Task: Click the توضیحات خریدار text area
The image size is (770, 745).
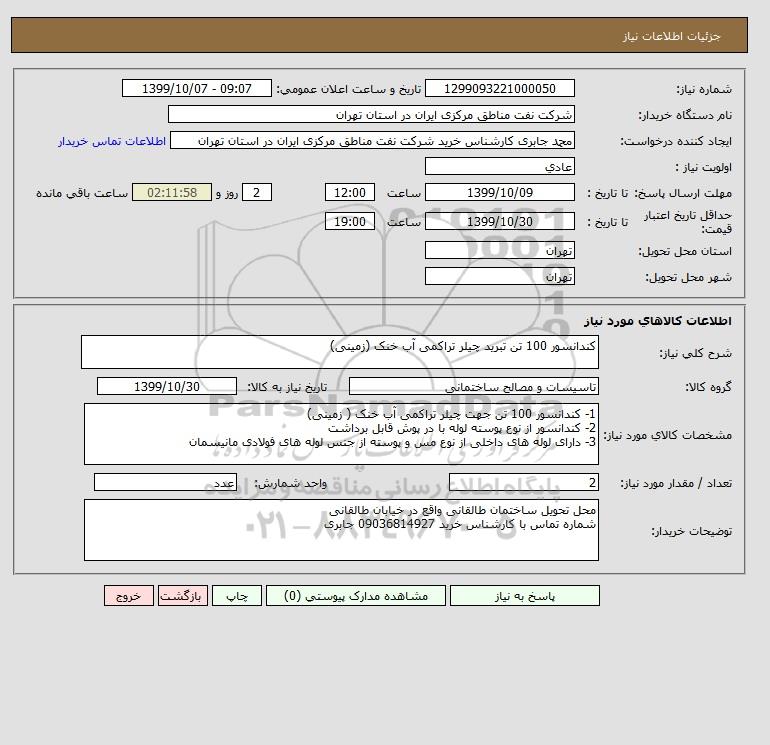Action: tap(341, 530)
